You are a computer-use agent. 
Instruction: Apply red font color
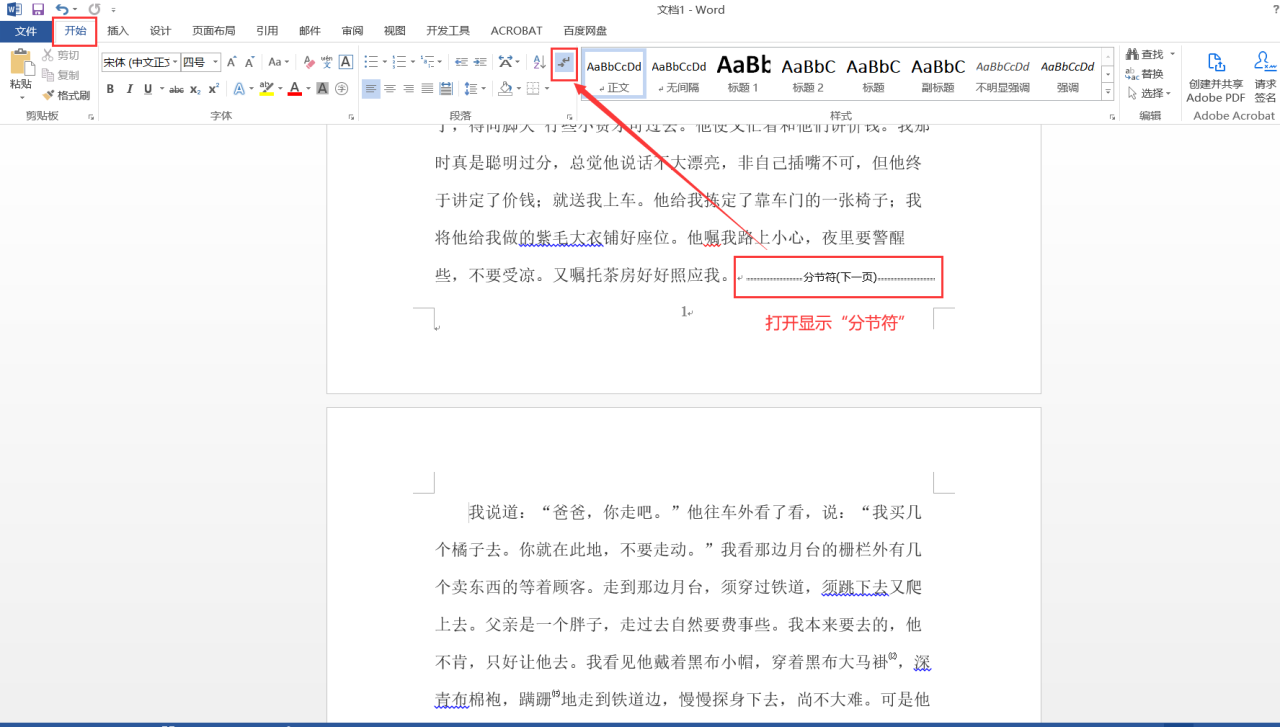click(x=294, y=89)
